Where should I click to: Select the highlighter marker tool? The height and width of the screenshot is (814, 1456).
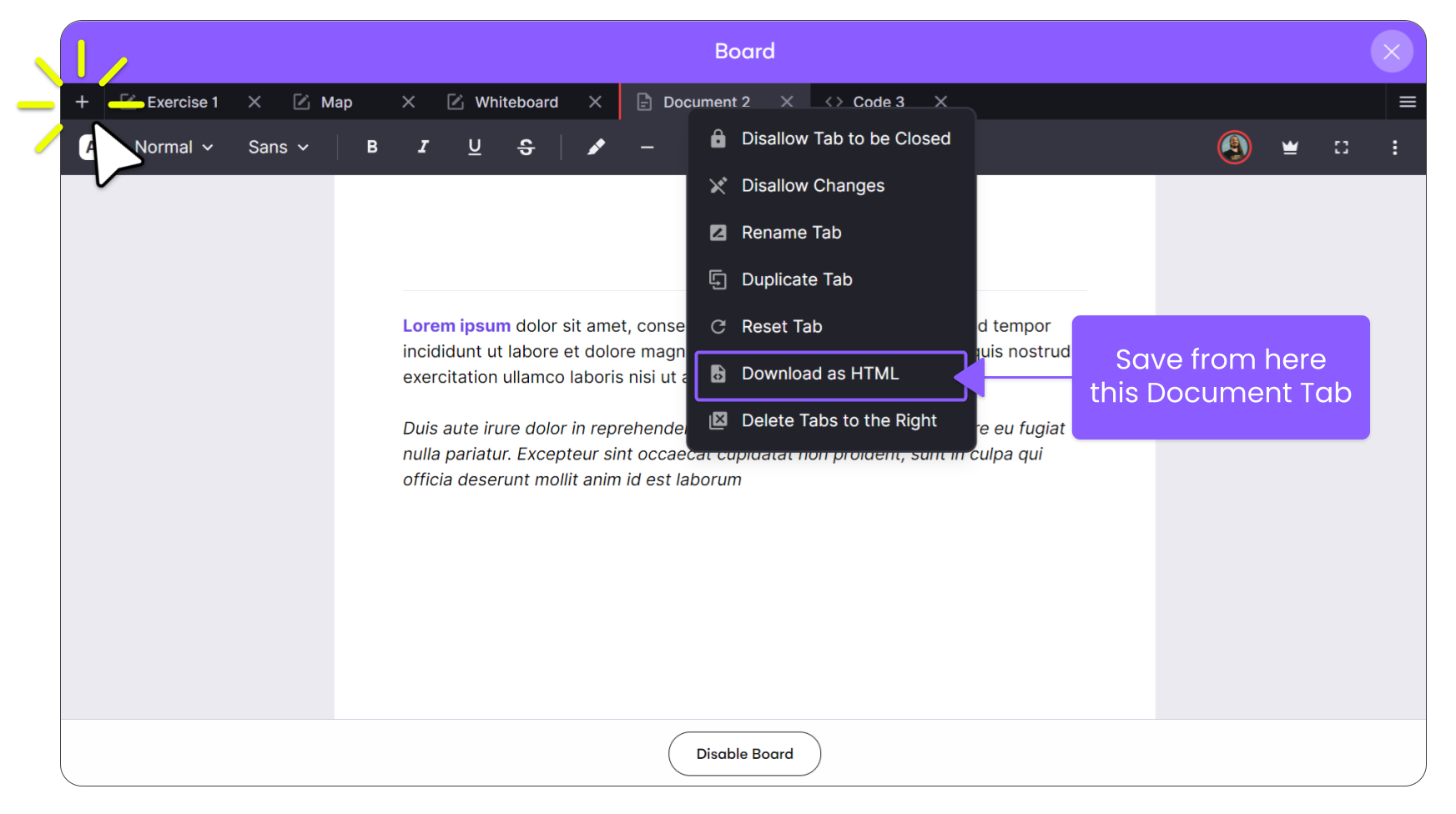596,147
